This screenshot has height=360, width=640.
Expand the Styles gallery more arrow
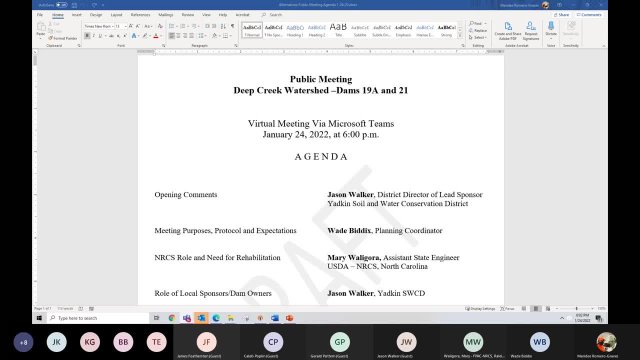tap(460, 36)
